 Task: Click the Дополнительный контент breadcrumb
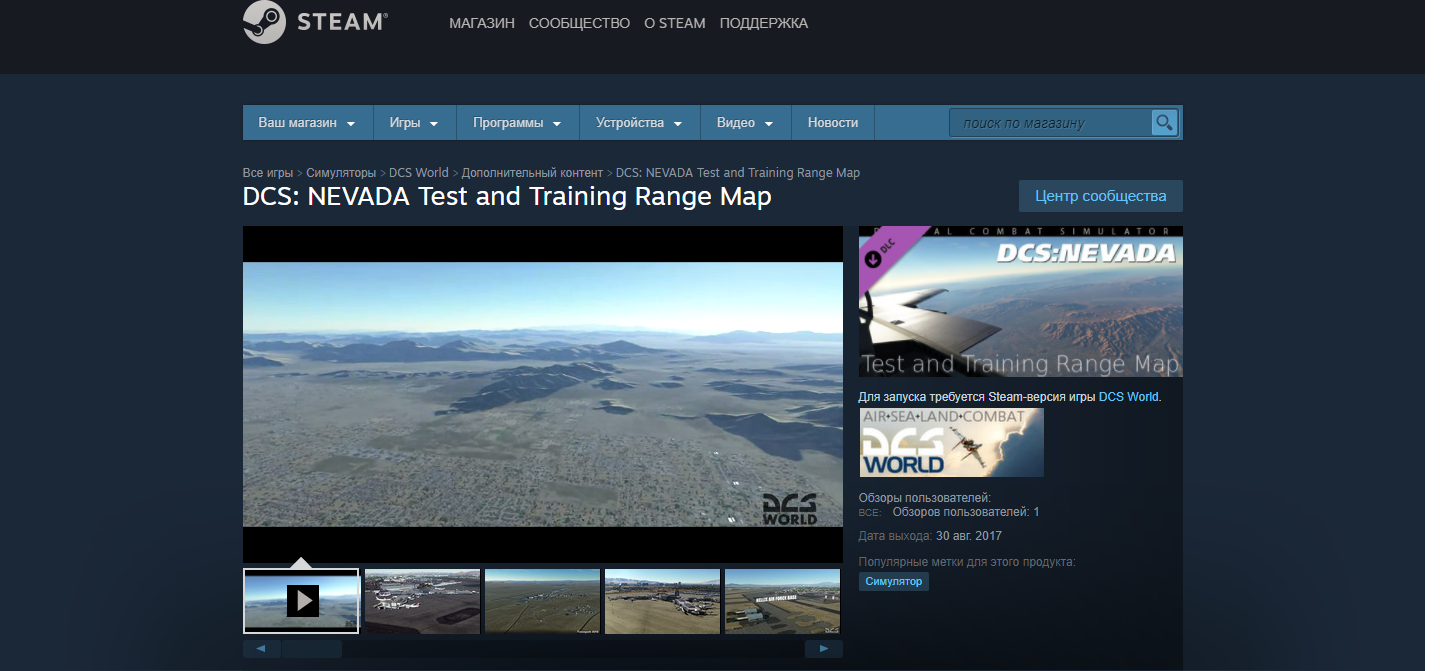pos(532,173)
